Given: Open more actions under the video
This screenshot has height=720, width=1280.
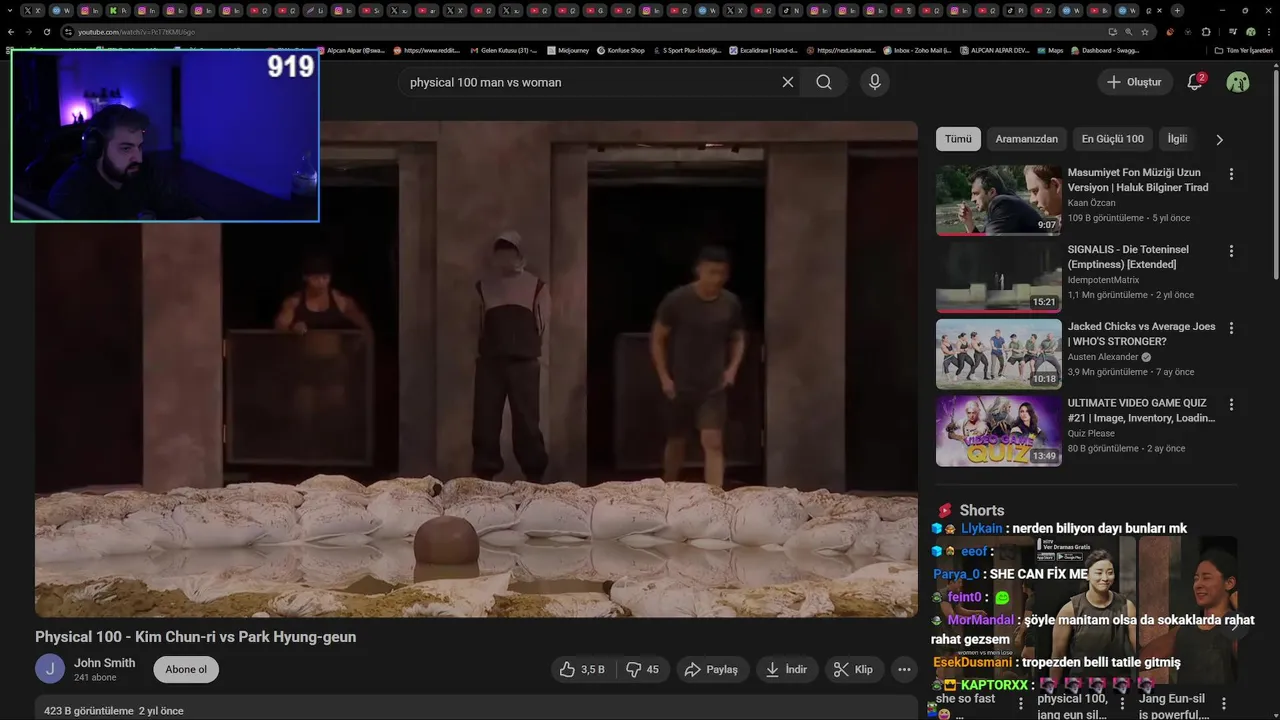Looking at the screenshot, I should [x=905, y=670].
